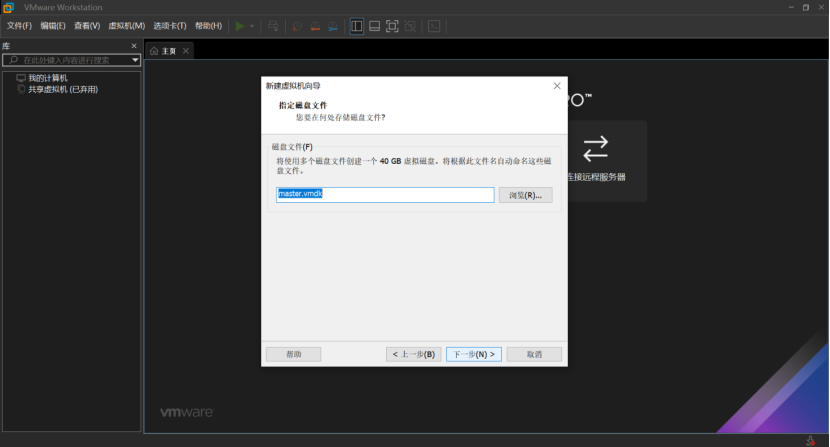Open the 帮助(H) menu
The height and width of the screenshot is (447, 830).
coord(209,26)
